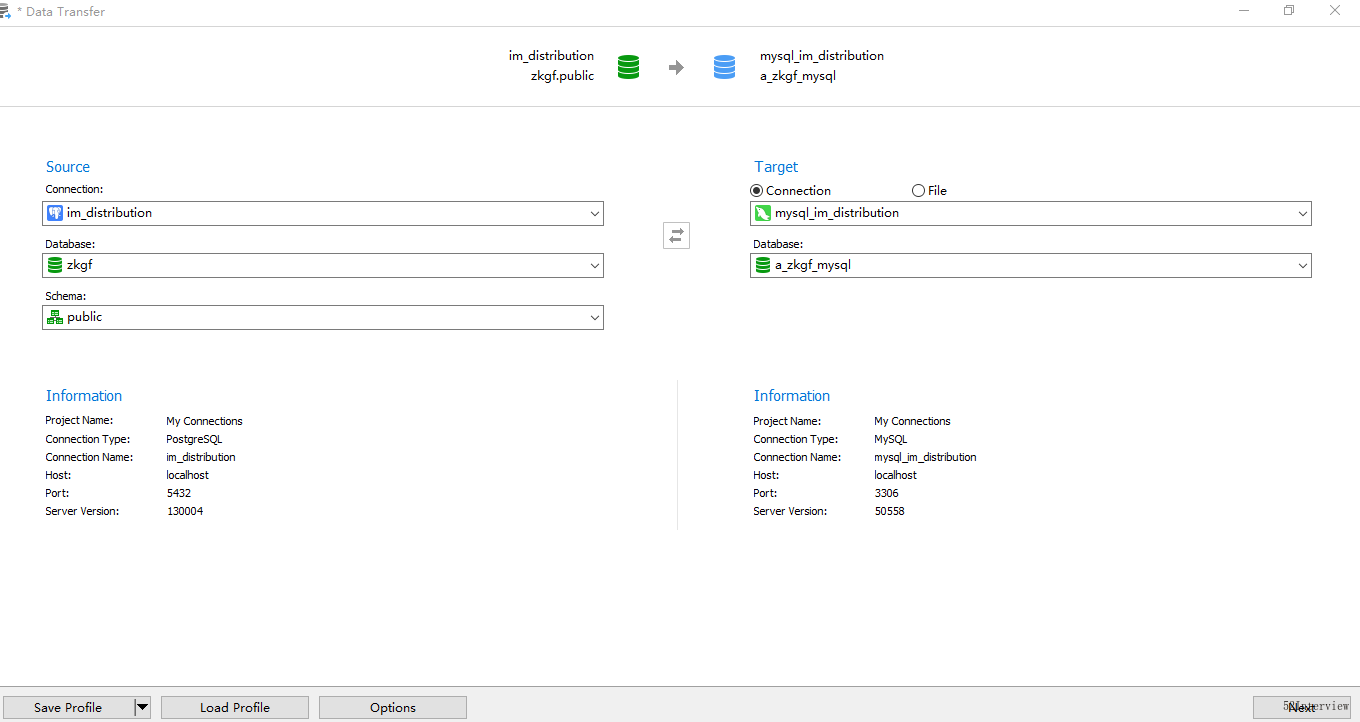This screenshot has height=722, width=1360.
Task: Click the public schema icon
Action: pyautogui.click(x=55, y=317)
